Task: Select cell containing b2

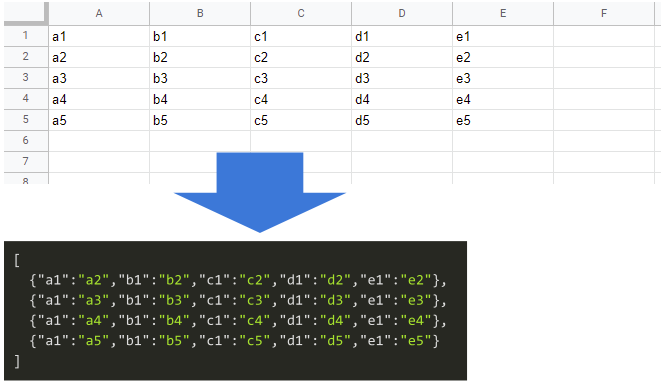Action: pyautogui.click(x=200, y=57)
